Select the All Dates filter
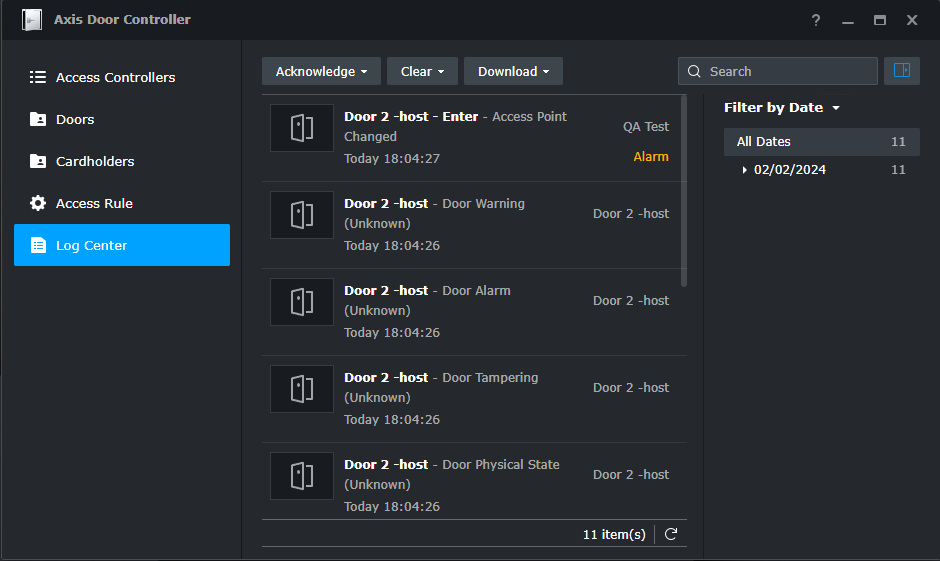 (821, 142)
